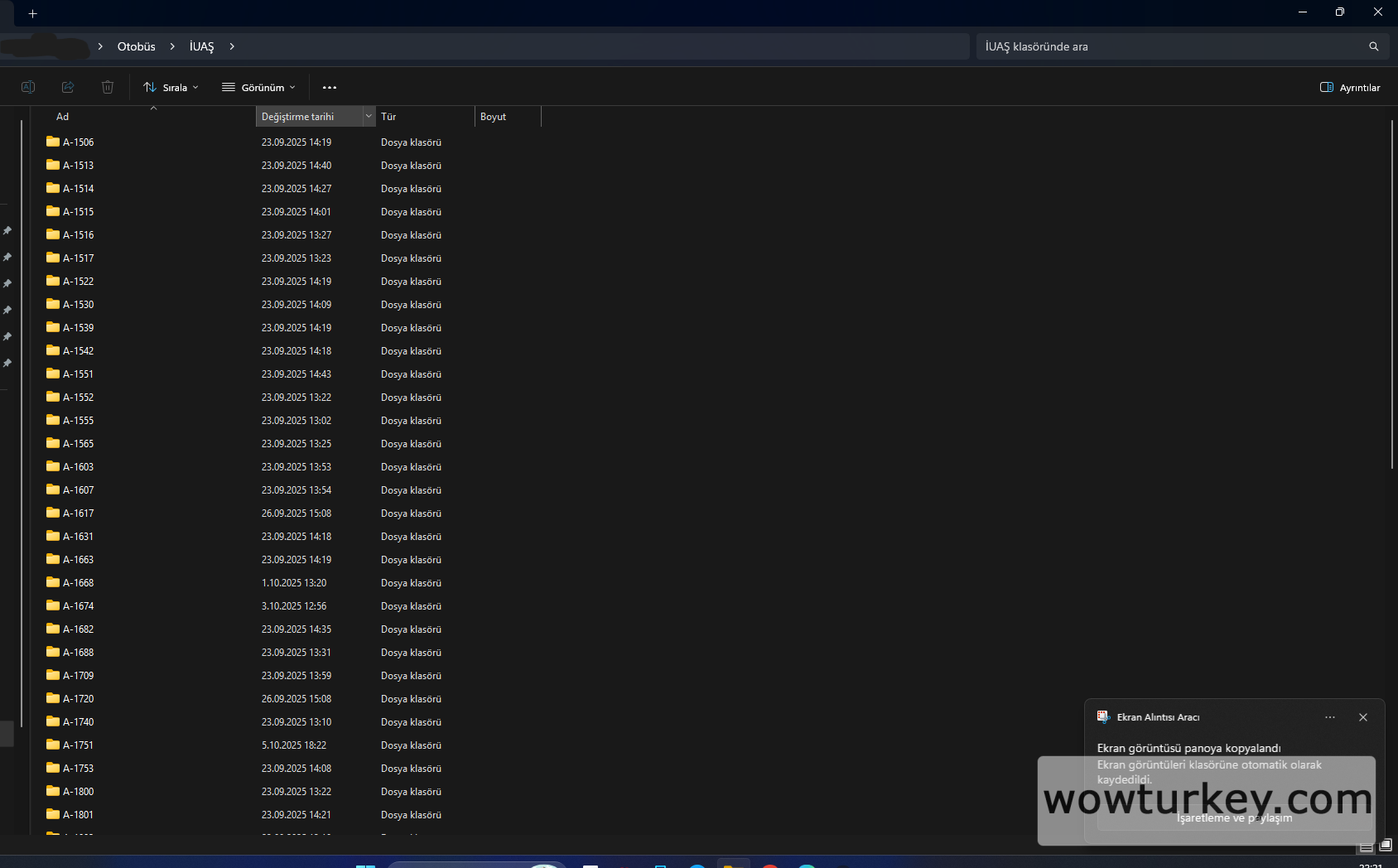This screenshot has height=868, width=1398.
Task: Expand the chevron after İUAŞ breadcrumb
Action: (x=232, y=46)
